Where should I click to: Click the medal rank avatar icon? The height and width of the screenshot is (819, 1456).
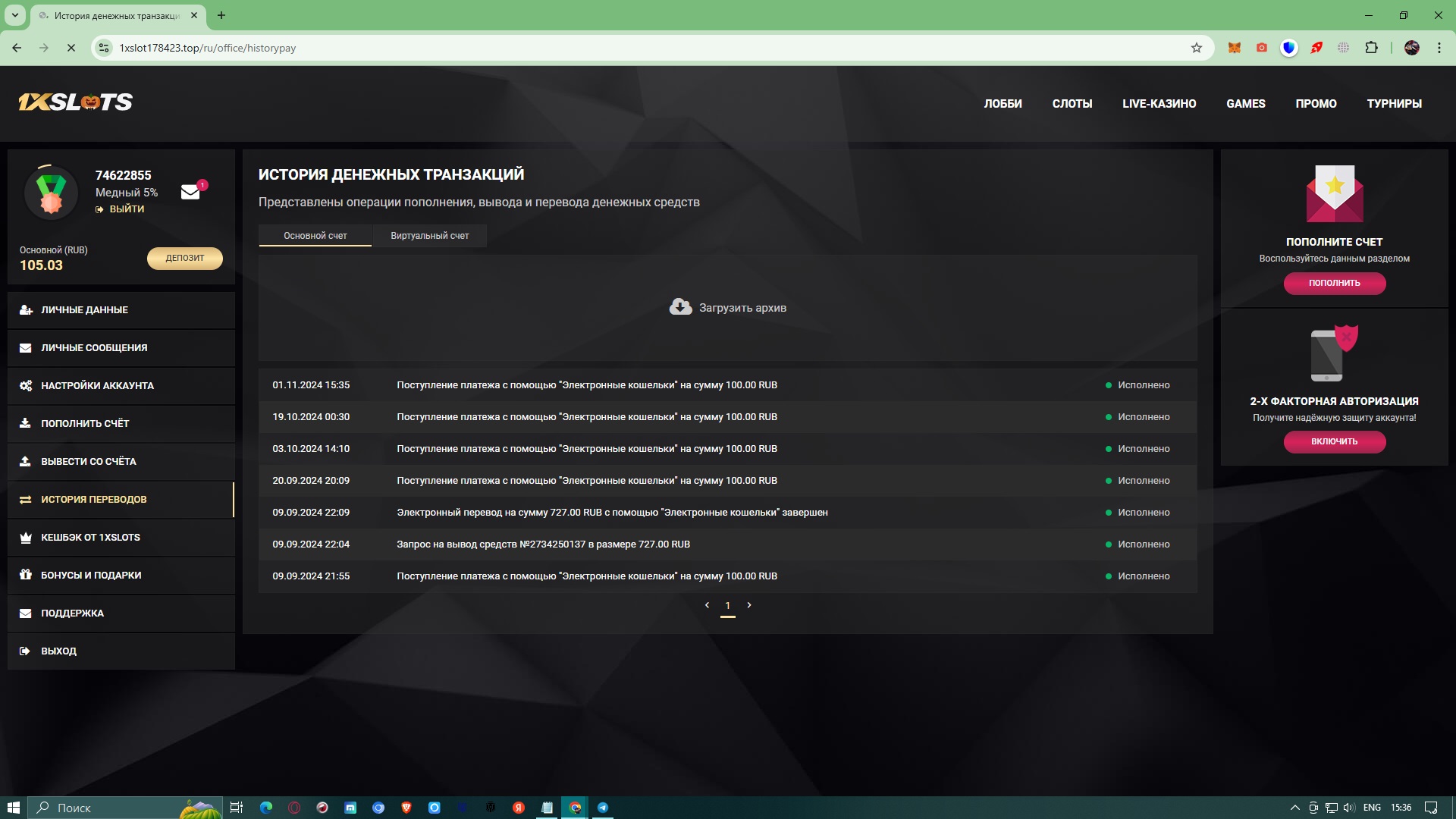[x=51, y=193]
